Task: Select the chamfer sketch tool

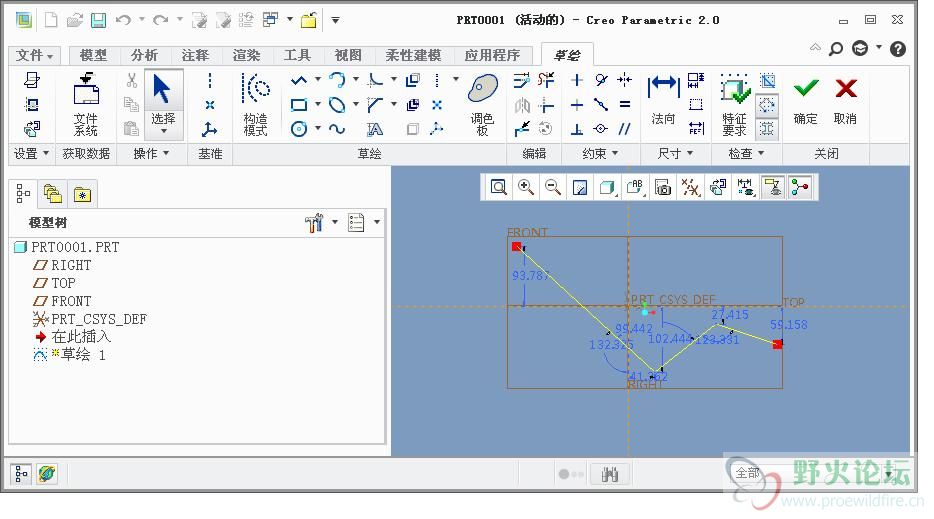Action: coord(375,105)
